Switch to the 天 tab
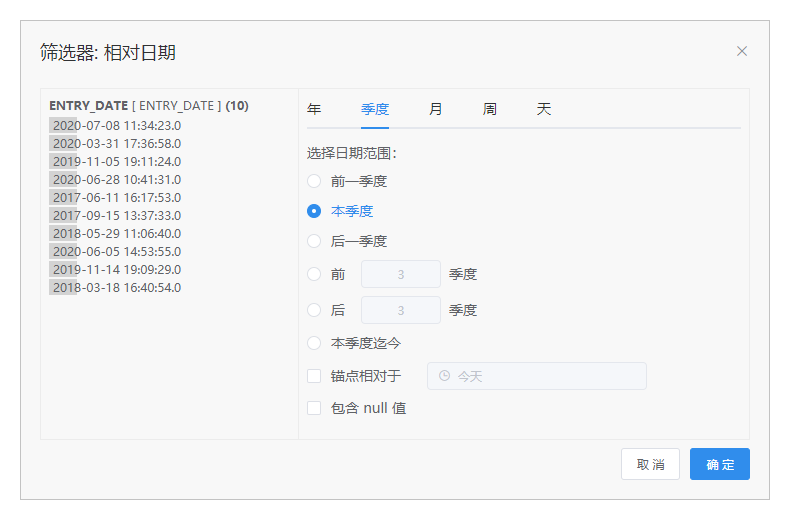 coord(544,109)
